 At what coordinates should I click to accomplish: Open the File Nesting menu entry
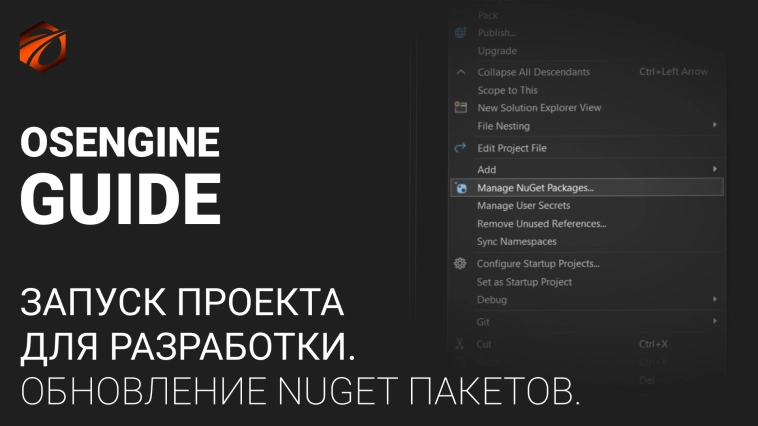click(504, 126)
